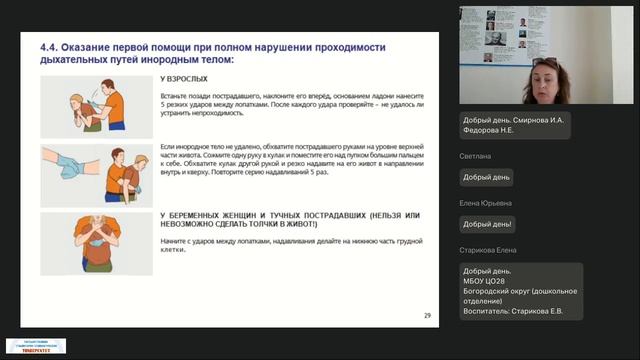Select the slide title '4.4. Оказание первой помощи'
Screen dimensions: 640x360
click(x=213, y=53)
